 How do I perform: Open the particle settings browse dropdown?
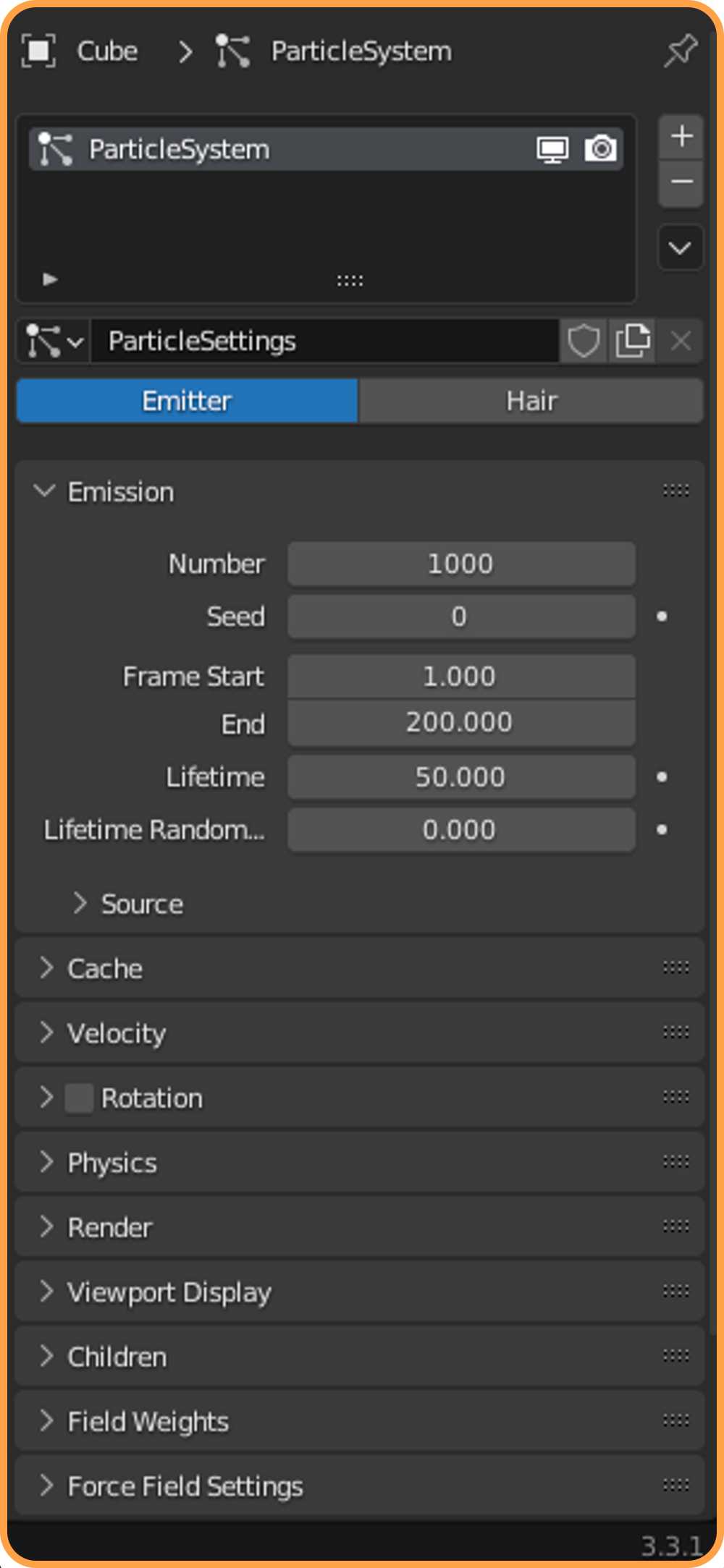54,341
